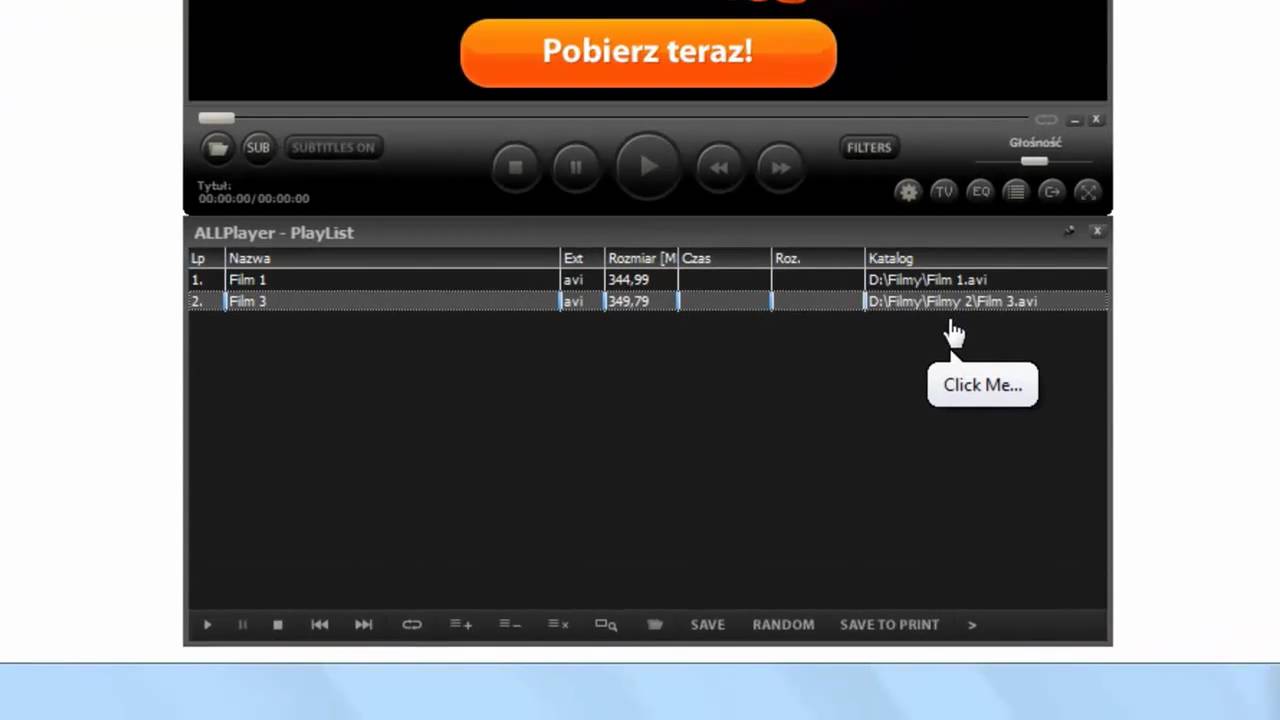Click the compact mode pill toggle in player
1280x720 pixels.
[x=1046, y=120]
